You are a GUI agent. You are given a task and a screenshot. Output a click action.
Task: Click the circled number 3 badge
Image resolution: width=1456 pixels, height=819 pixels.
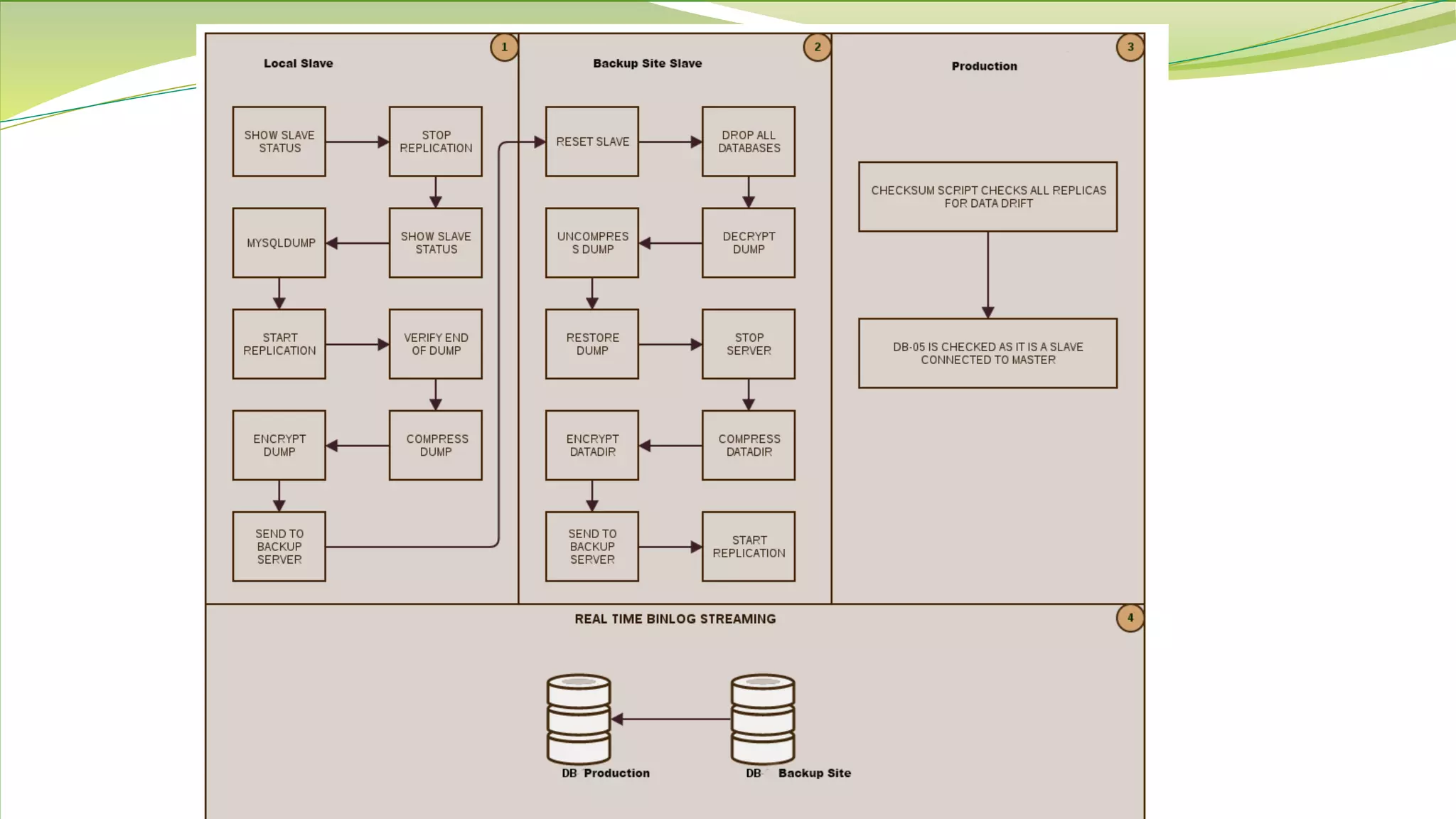pos(1130,47)
